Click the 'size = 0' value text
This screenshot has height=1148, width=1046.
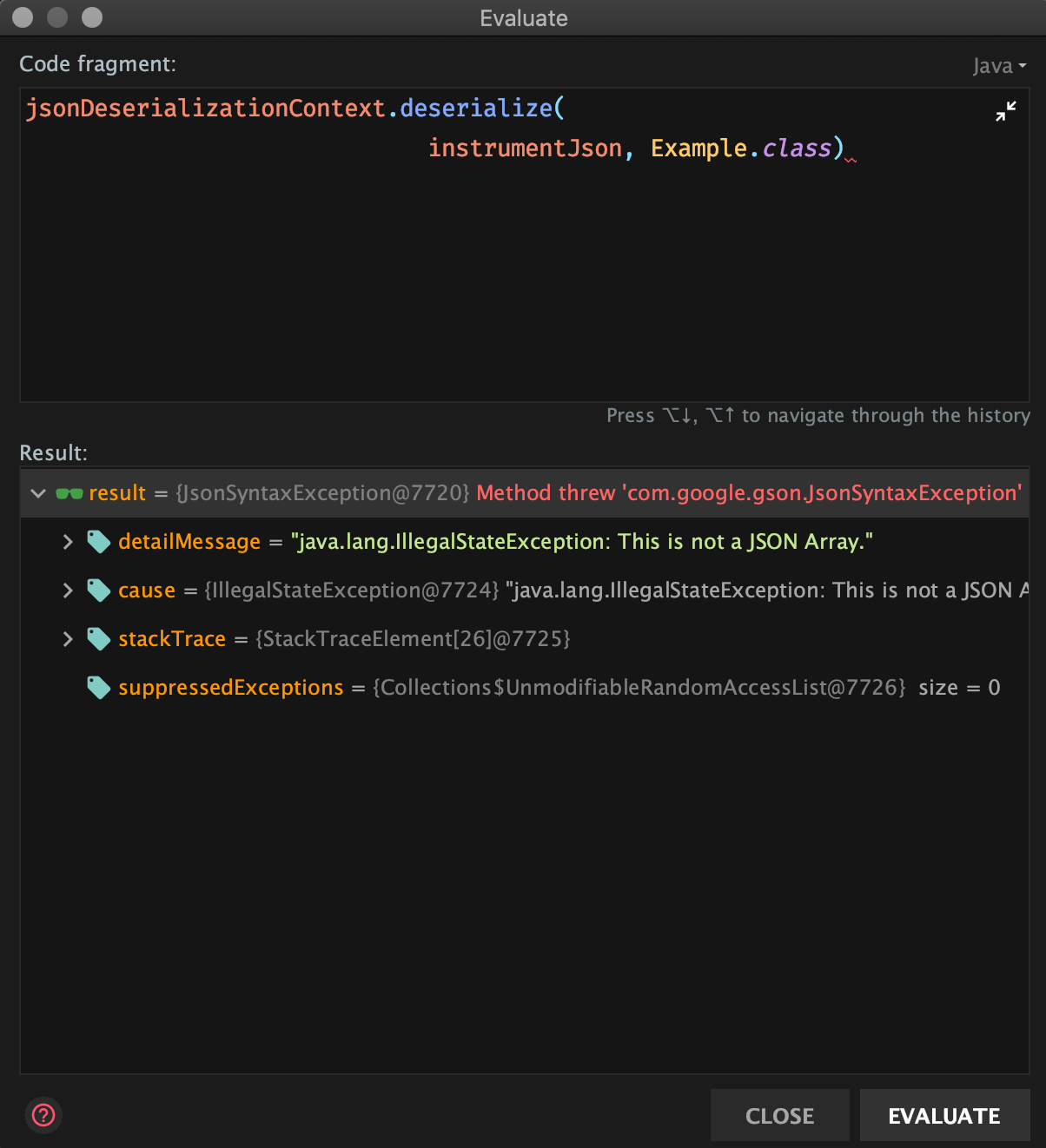(959, 688)
